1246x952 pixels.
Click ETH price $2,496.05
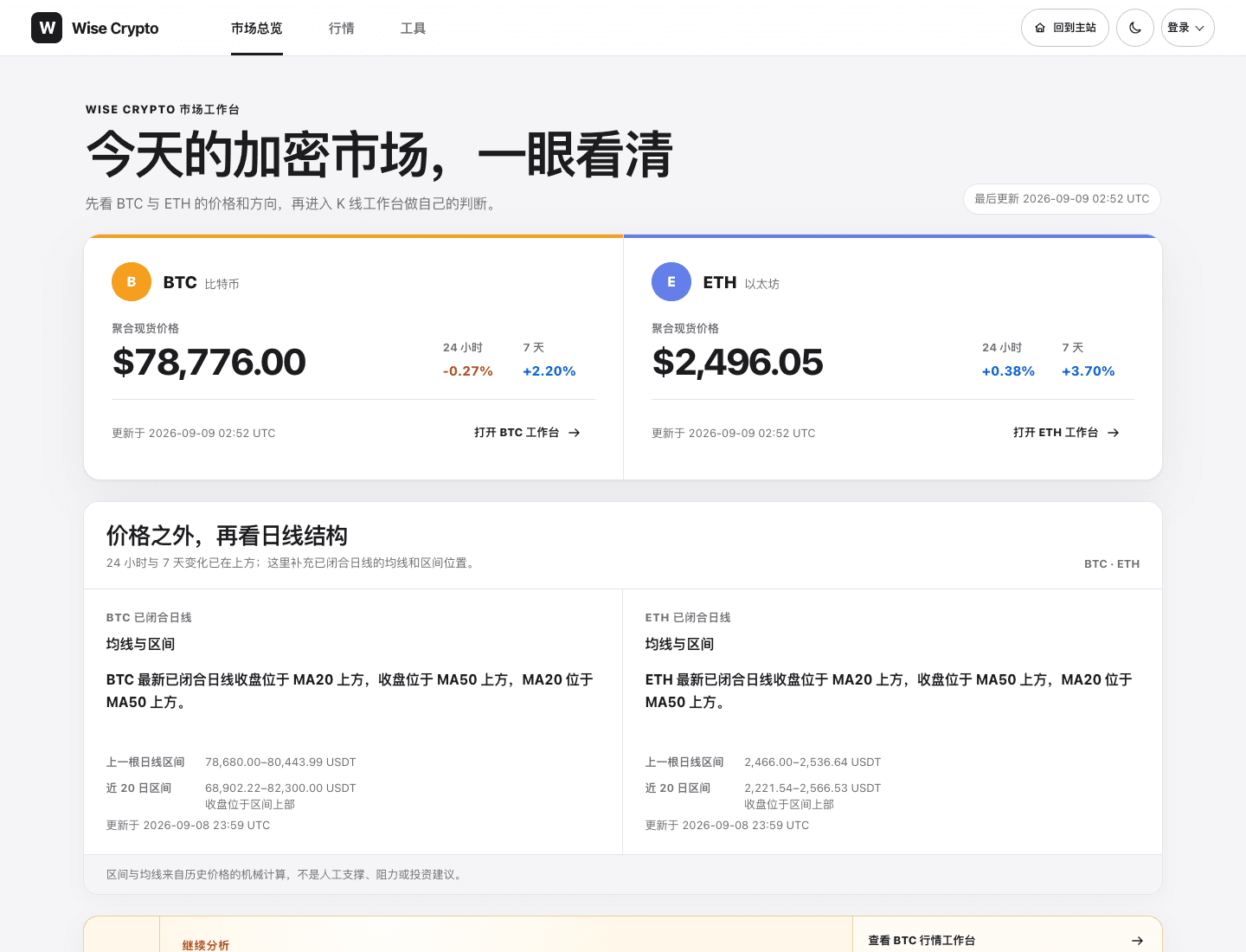click(x=738, y=362)
